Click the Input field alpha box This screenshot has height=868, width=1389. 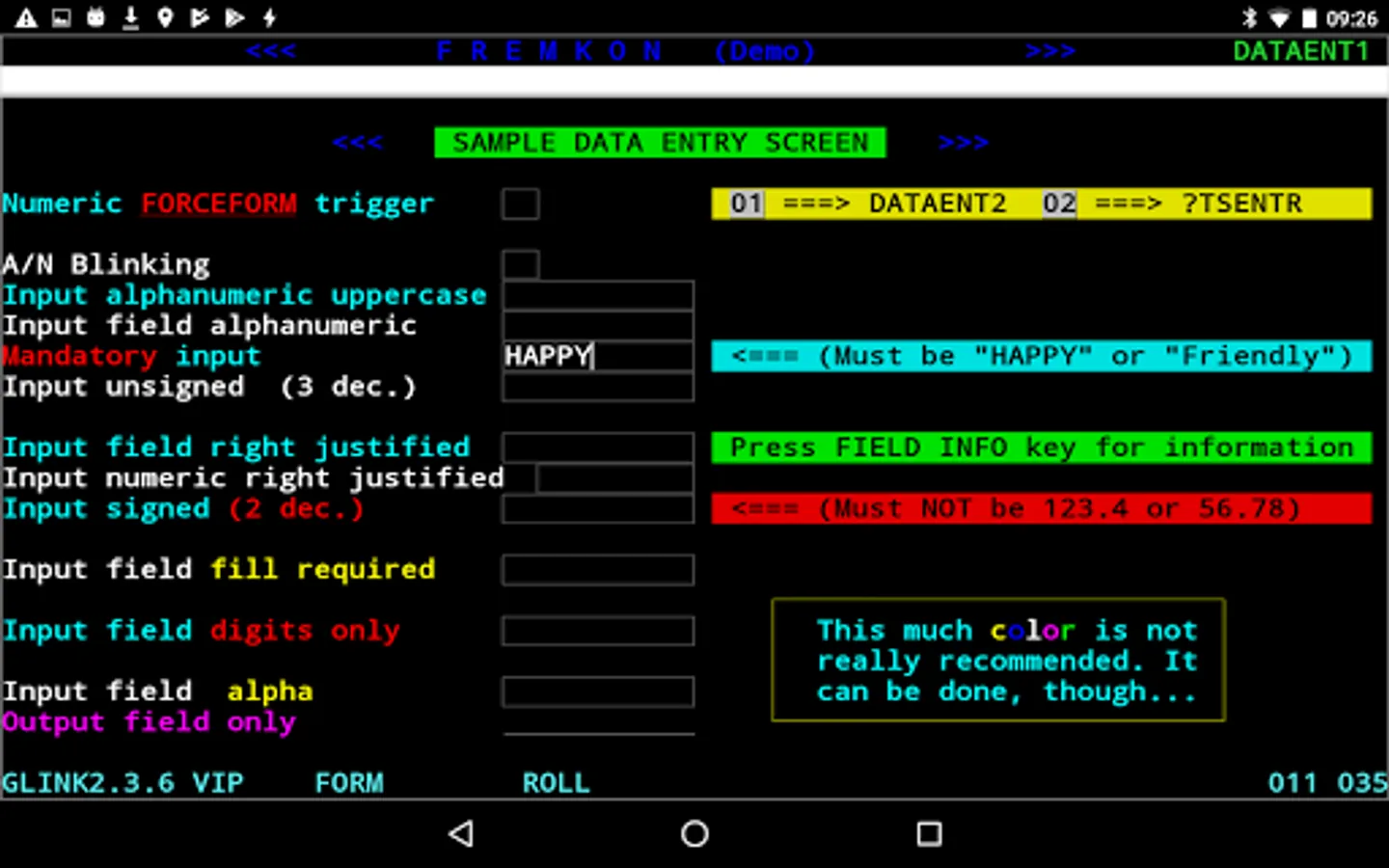coord(598,692)
